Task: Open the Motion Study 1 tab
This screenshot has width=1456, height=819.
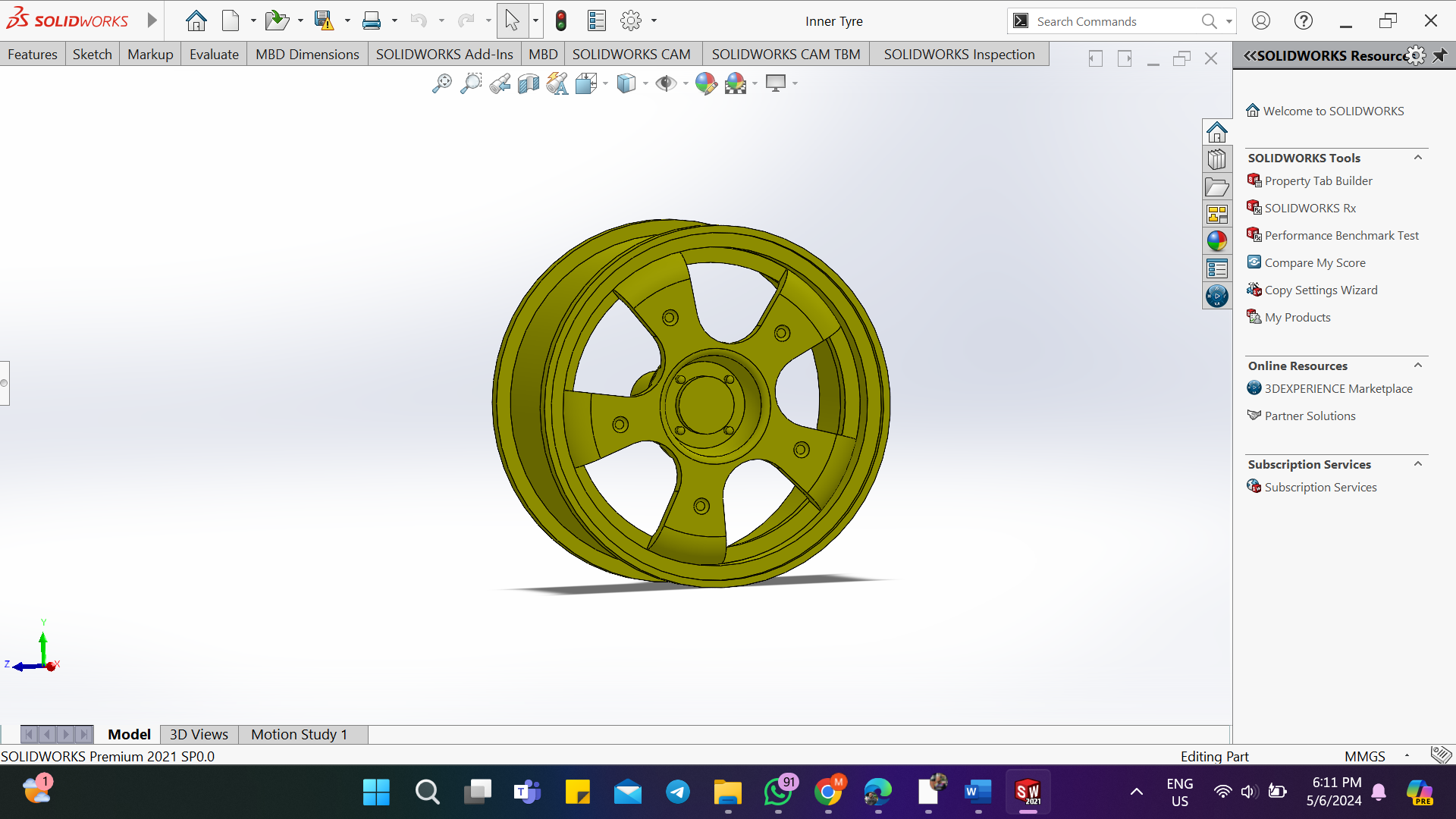Action: [x=299, y=734]
